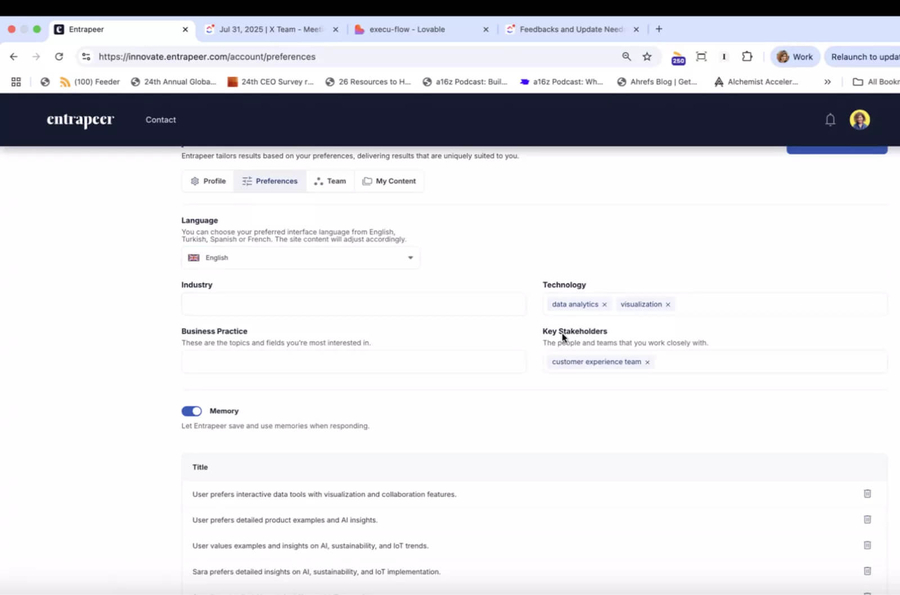Viewport: 900px width, 595px height.
Task: Go to the My Content tab
Action: (389, 181)
